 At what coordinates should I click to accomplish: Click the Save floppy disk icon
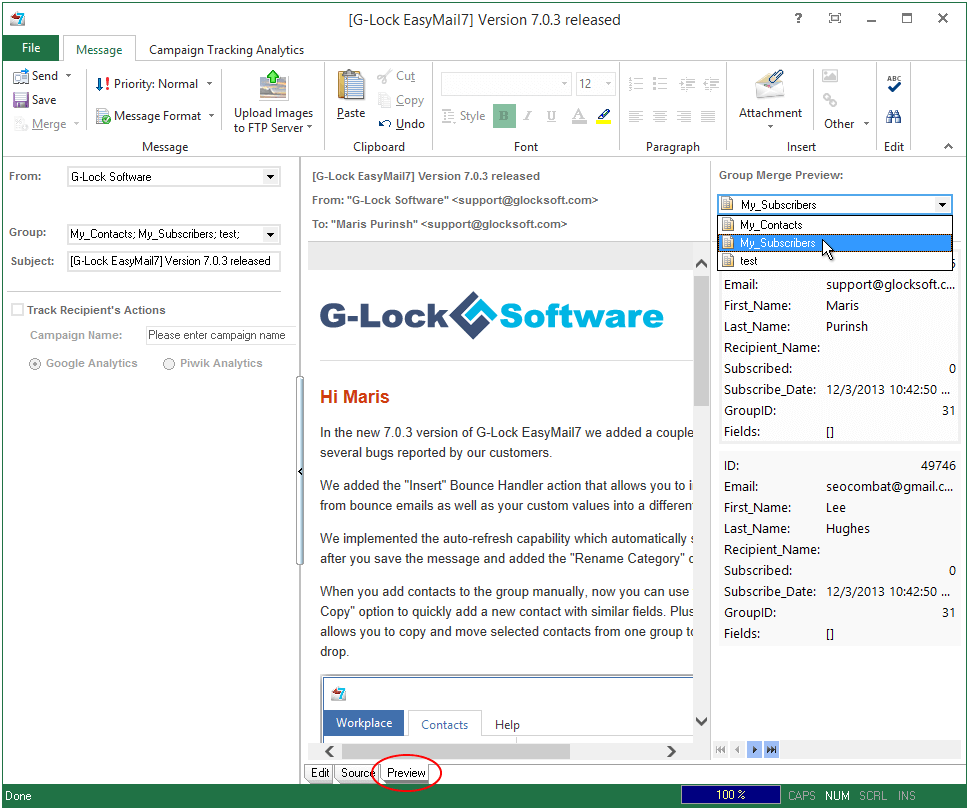(21, 99)
